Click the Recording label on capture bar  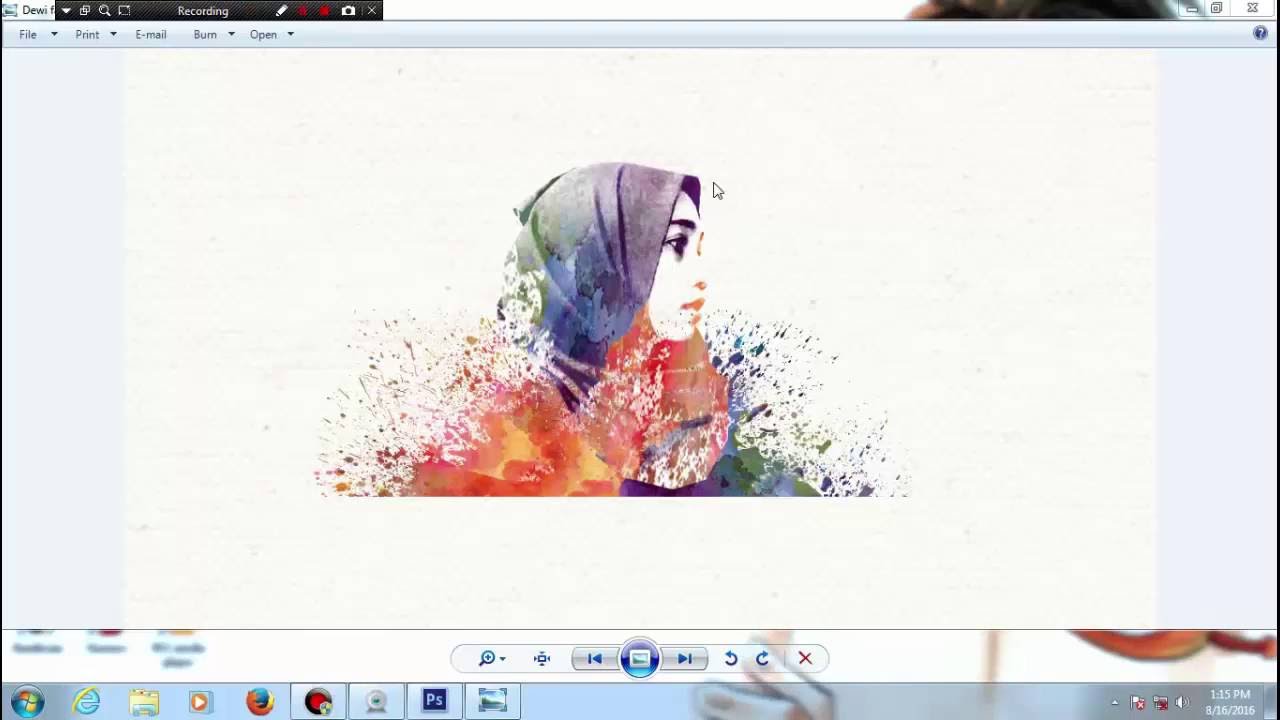pyautogui.click(x=203, y=11)
